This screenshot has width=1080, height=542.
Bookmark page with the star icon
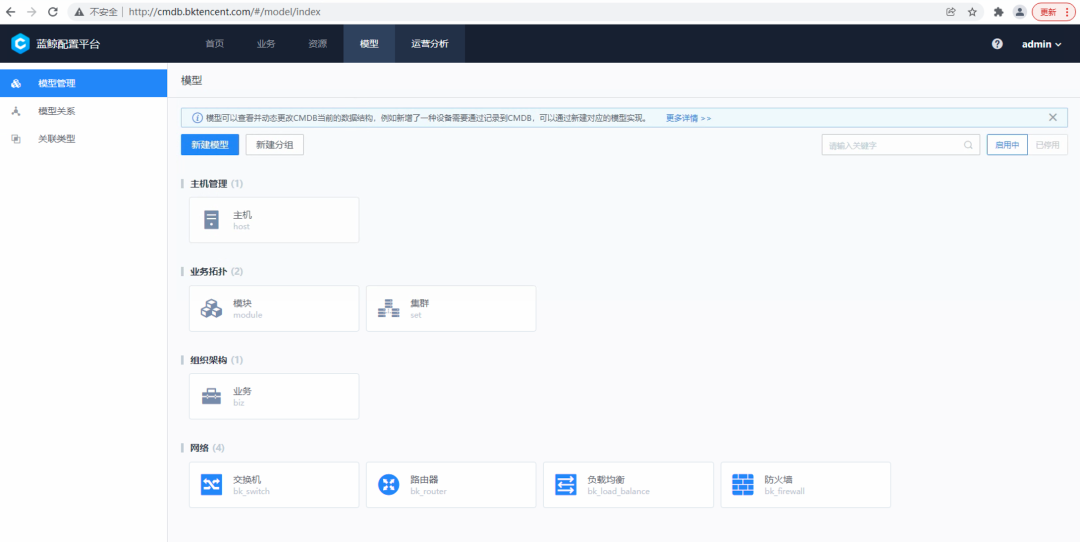972,12
